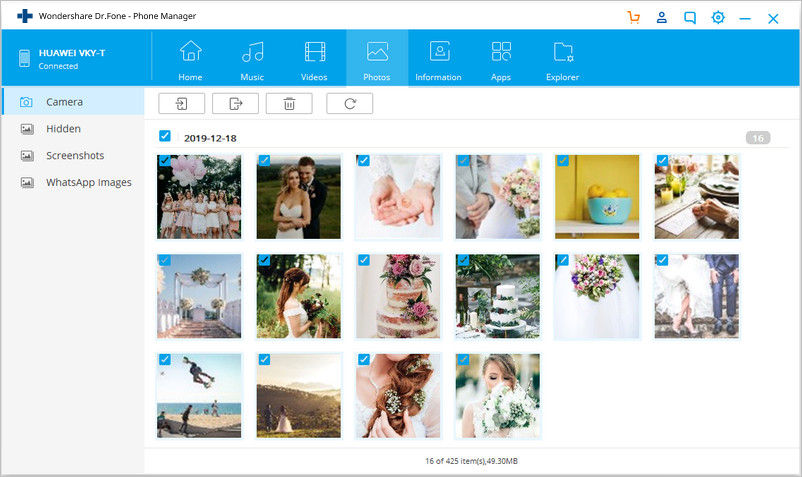Switch to the Videos tab
Screen dimensions: 802x477
(314, 58)
